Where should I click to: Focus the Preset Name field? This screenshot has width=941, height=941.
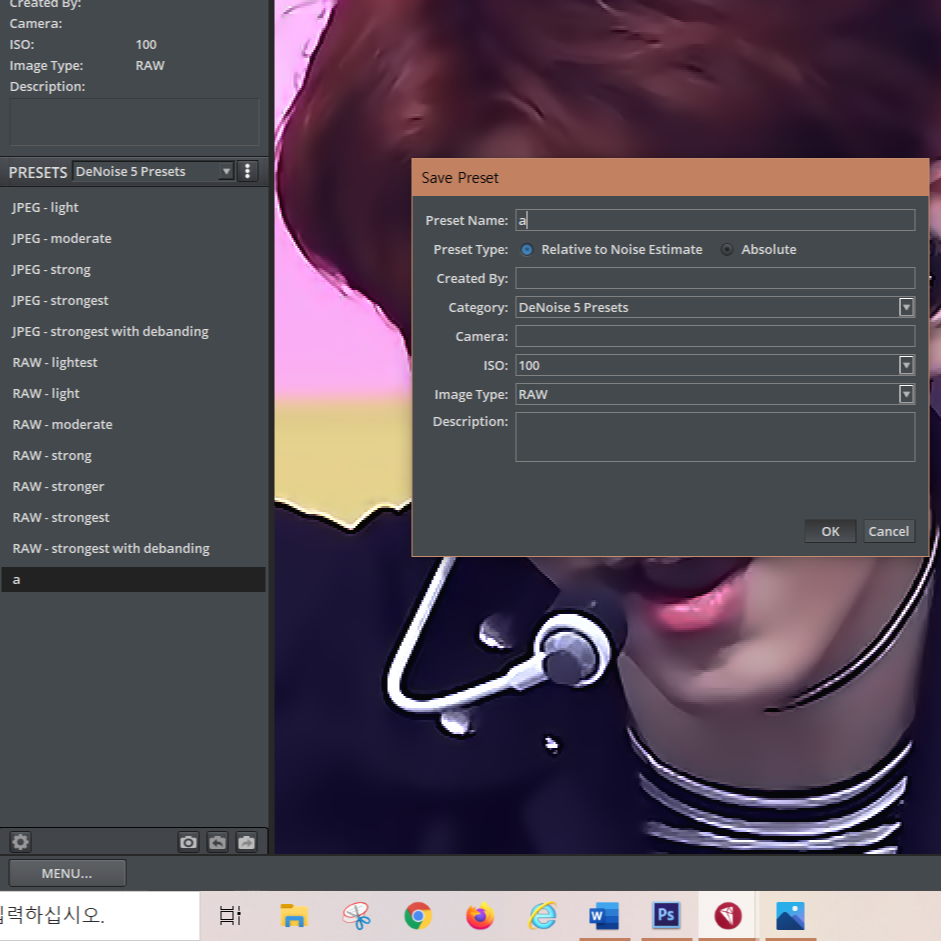715,220
